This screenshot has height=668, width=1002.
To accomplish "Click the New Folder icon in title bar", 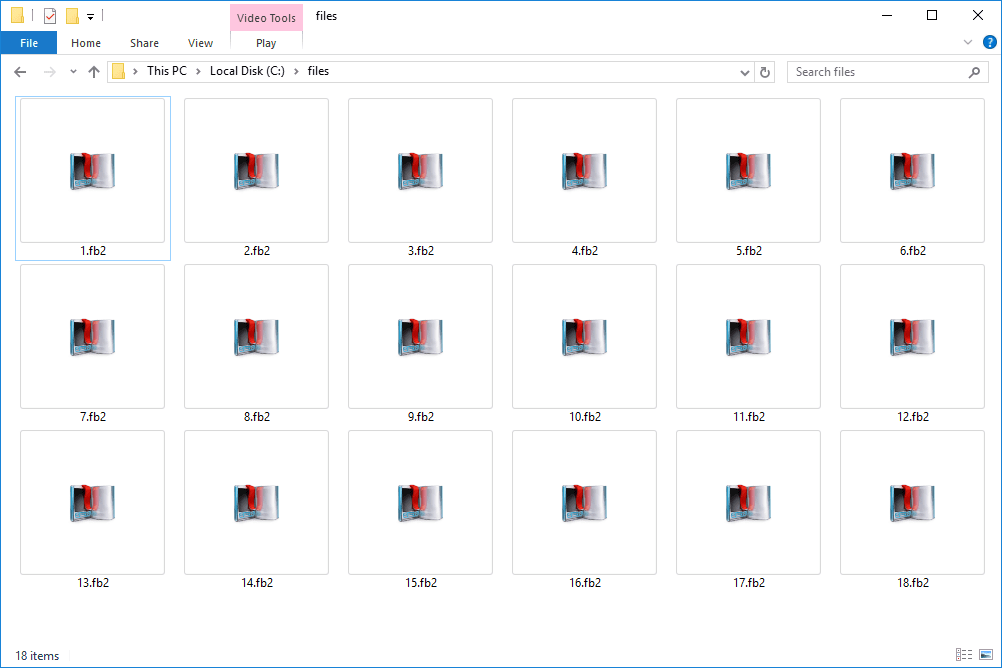I will [72, 16].
